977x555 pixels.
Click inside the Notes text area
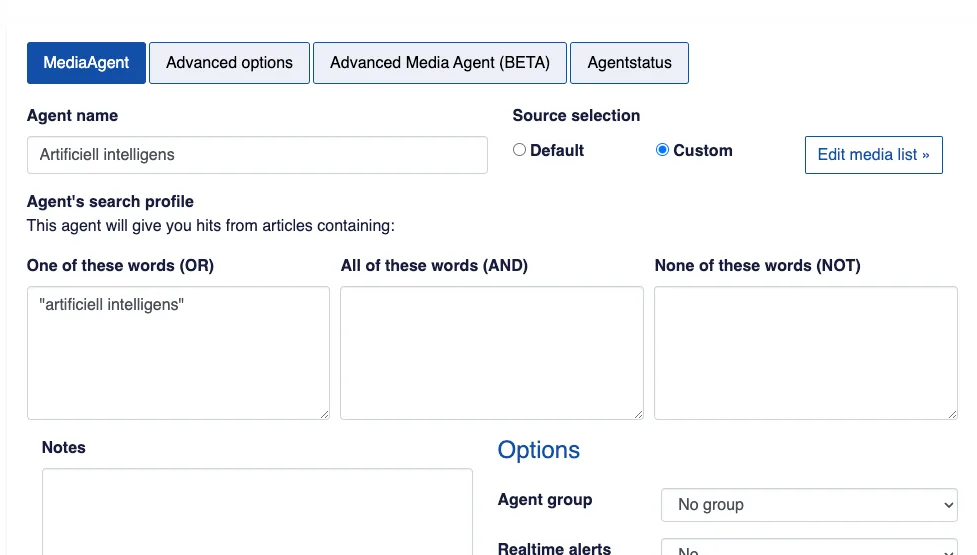pyautogui.click(x=257, y=510)
